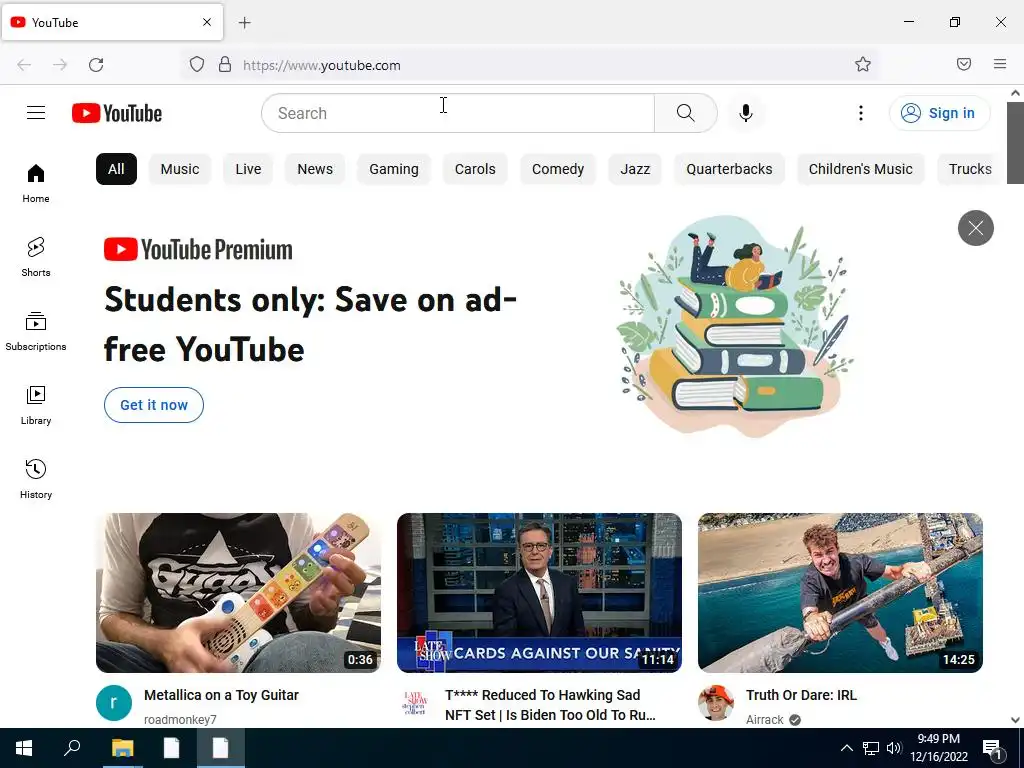
Task: Open Library from sidebar
Action: 36,406
